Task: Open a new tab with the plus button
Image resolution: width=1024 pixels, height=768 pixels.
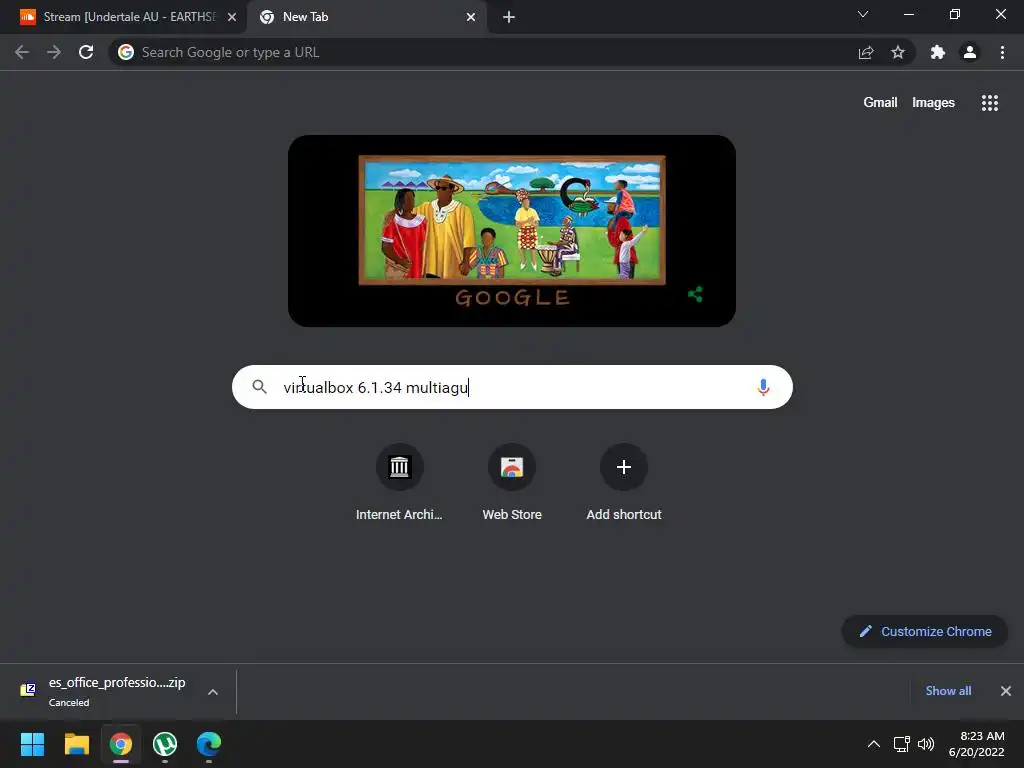Action: [509, 17]
